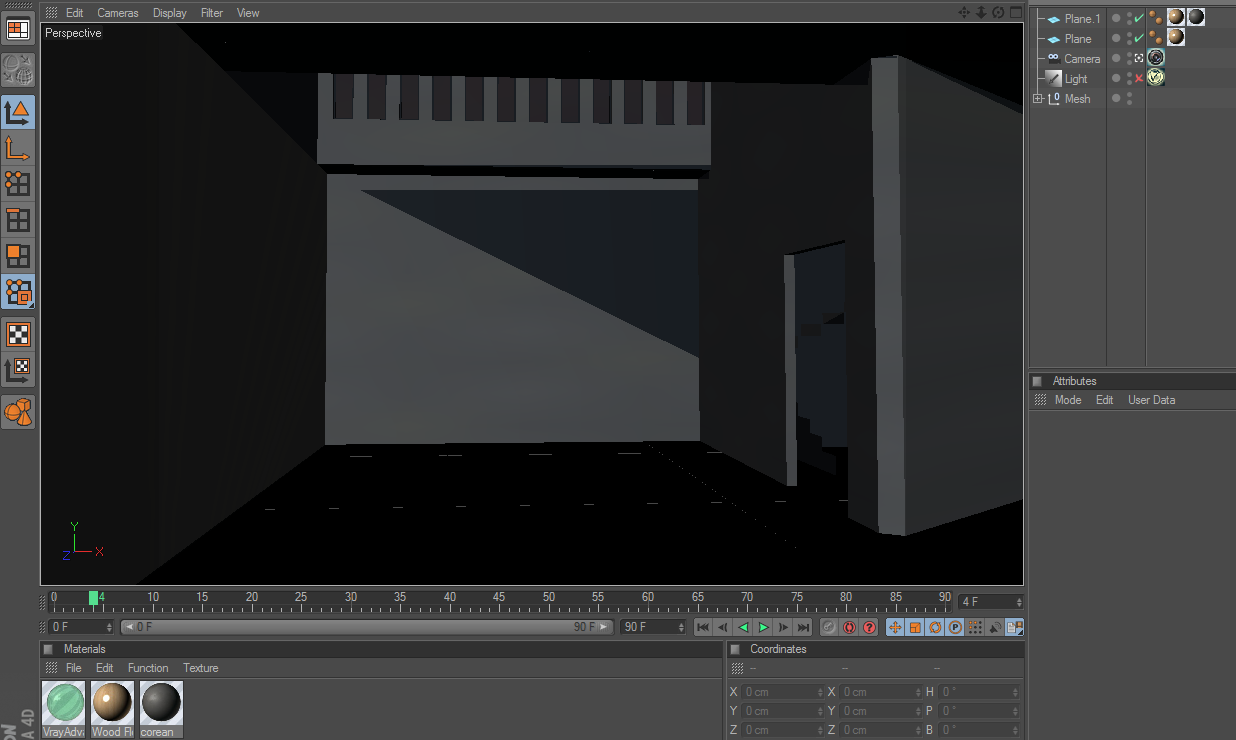The width and height of the screenshot is (1236, 740).
Task: Open the viewport Edit menu
Action: click(75, 13)
